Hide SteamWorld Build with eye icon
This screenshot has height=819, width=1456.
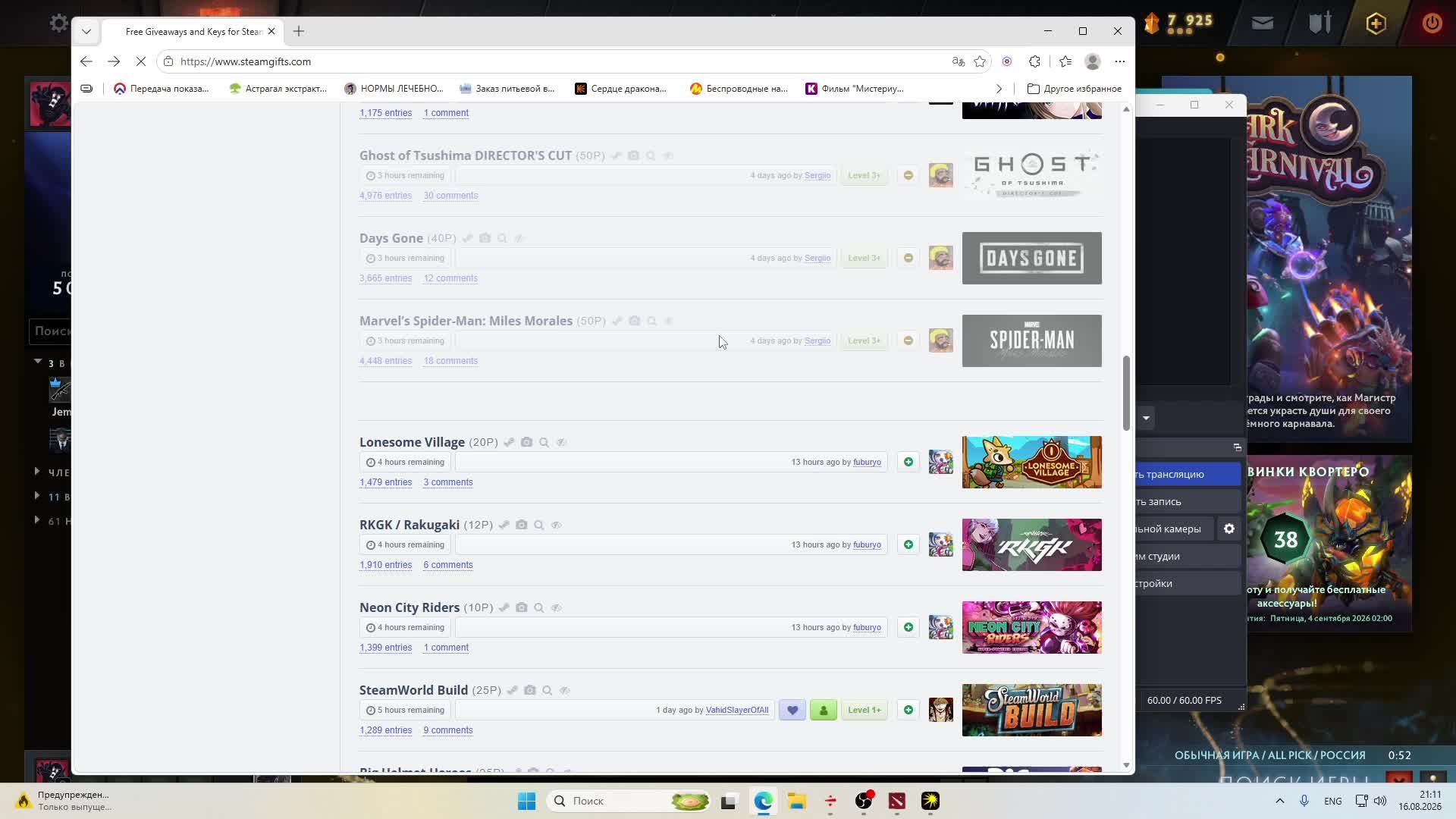(564, 690)
